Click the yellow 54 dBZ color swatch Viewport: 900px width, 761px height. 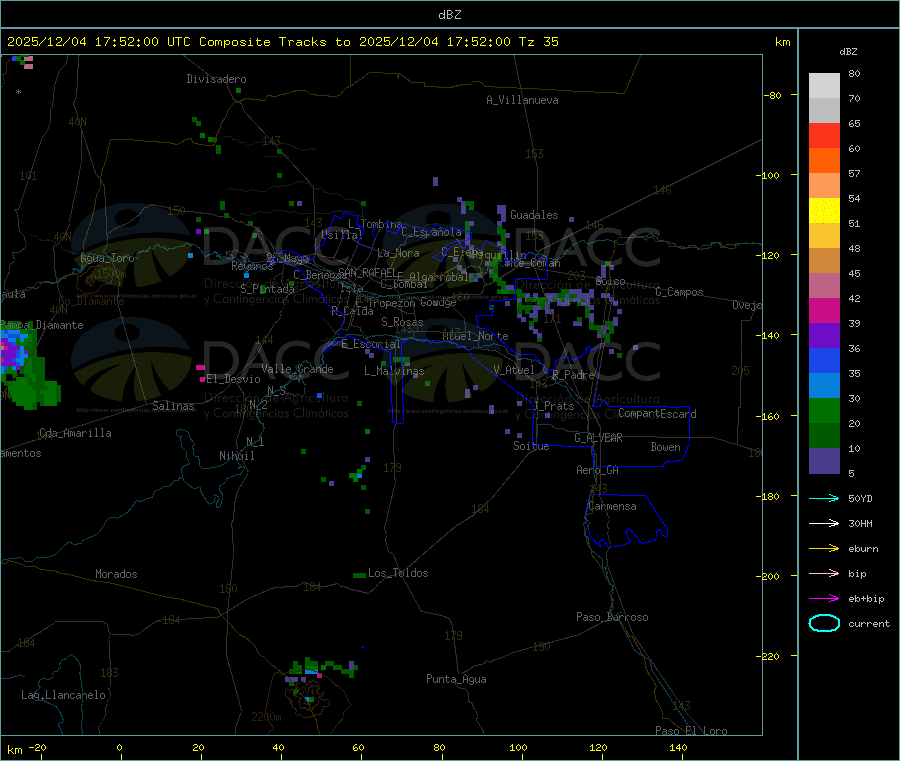coord(824,211)
